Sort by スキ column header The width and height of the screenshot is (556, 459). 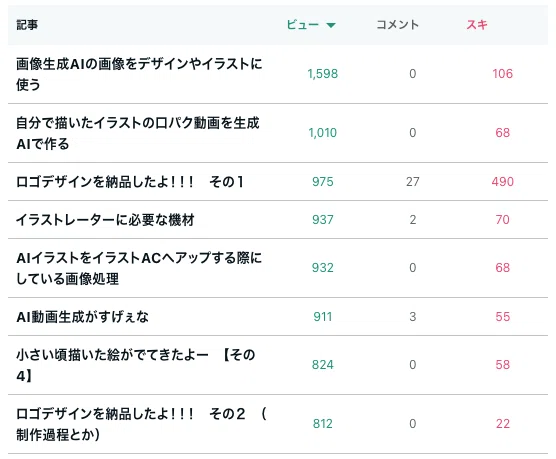click(477, 25)
